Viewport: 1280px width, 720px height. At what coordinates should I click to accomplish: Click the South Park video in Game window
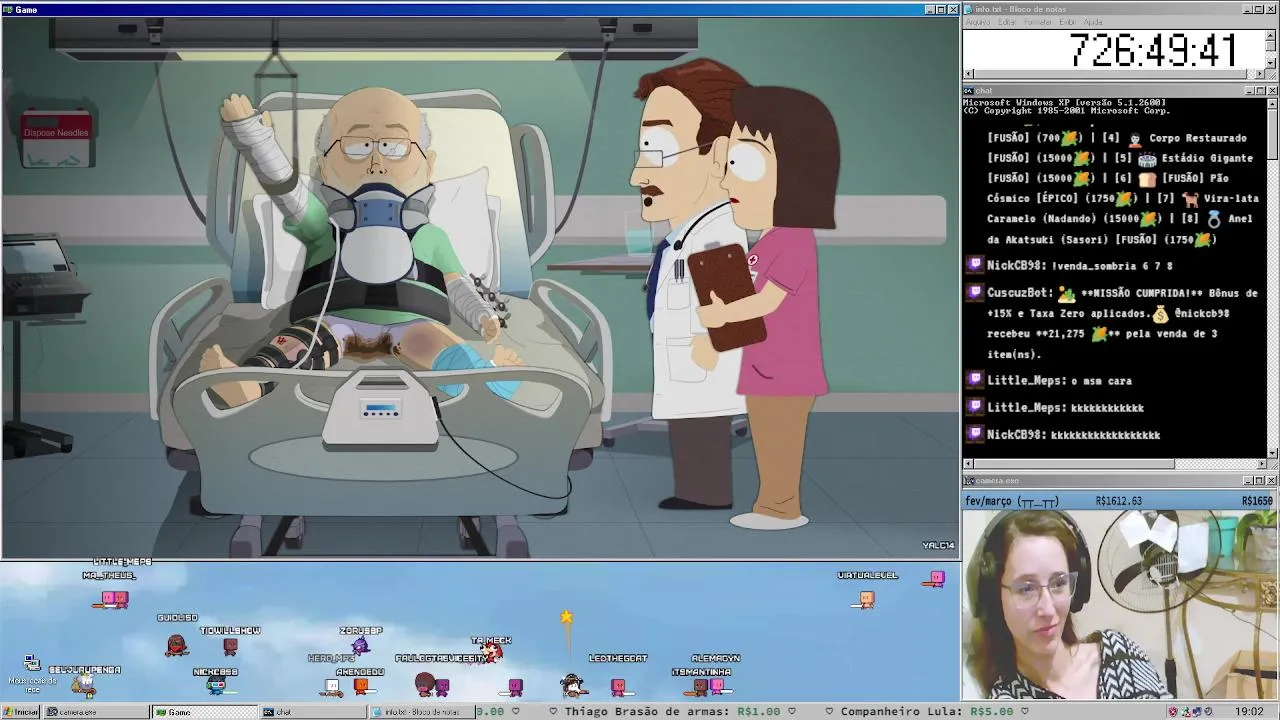(x=480, y=287)
